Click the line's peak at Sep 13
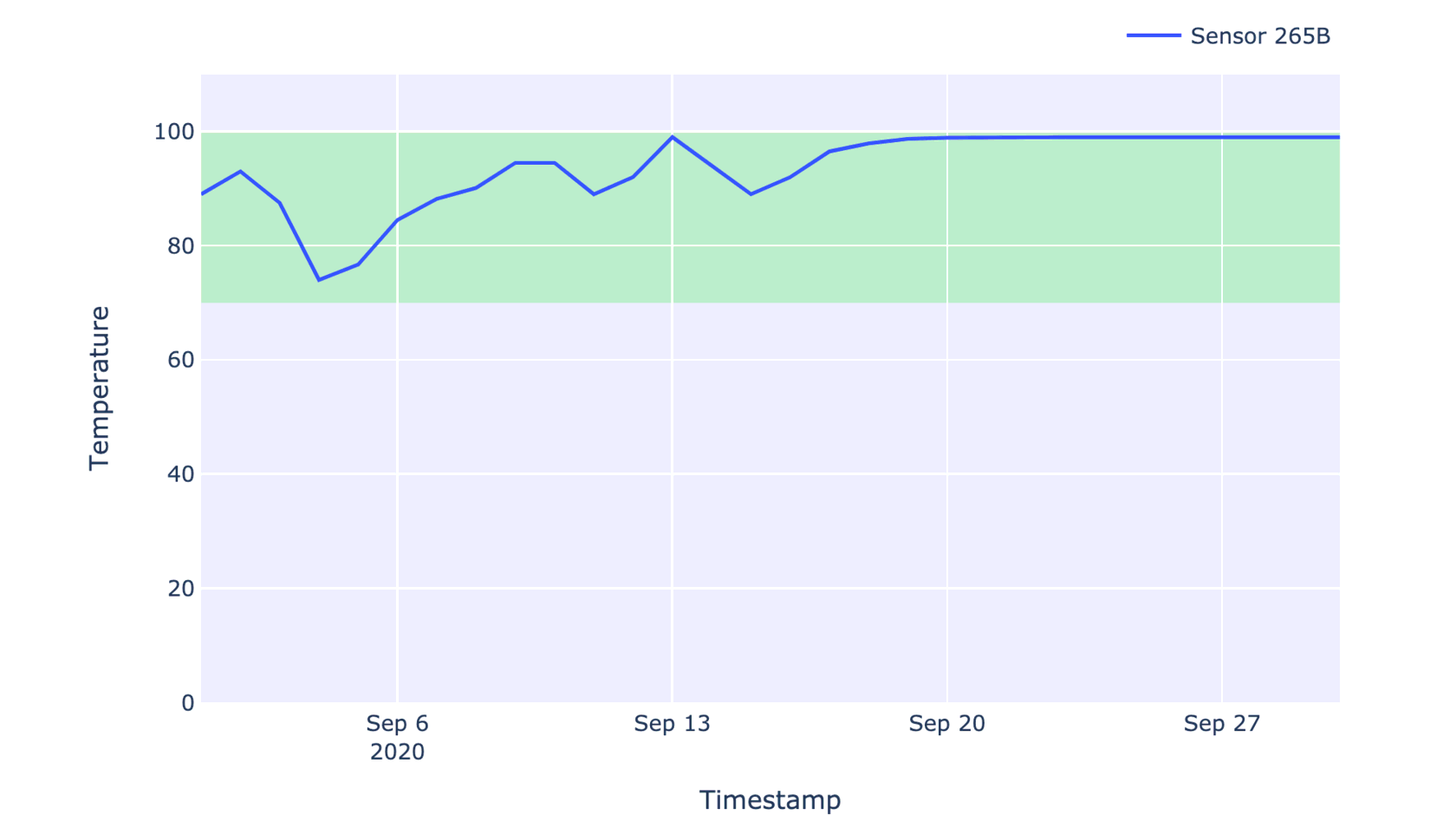This screenshot has width=1456, height=828. pyautogui.click(x=672, y=137)
